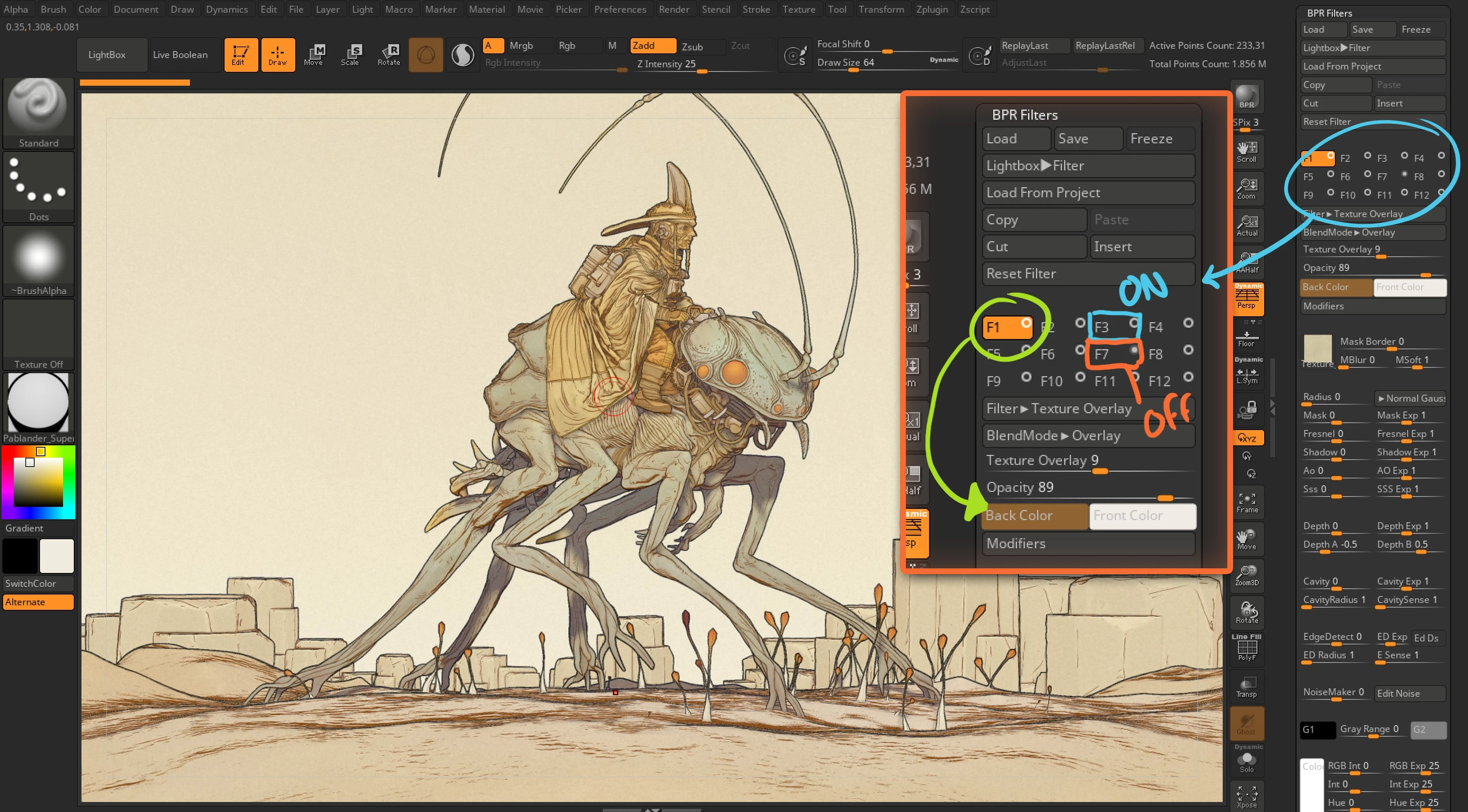This screenshot has width=1468, height=812.
Task: Click the Back Color swatch
Action: pyautogui.click(x=1337, y=287)
